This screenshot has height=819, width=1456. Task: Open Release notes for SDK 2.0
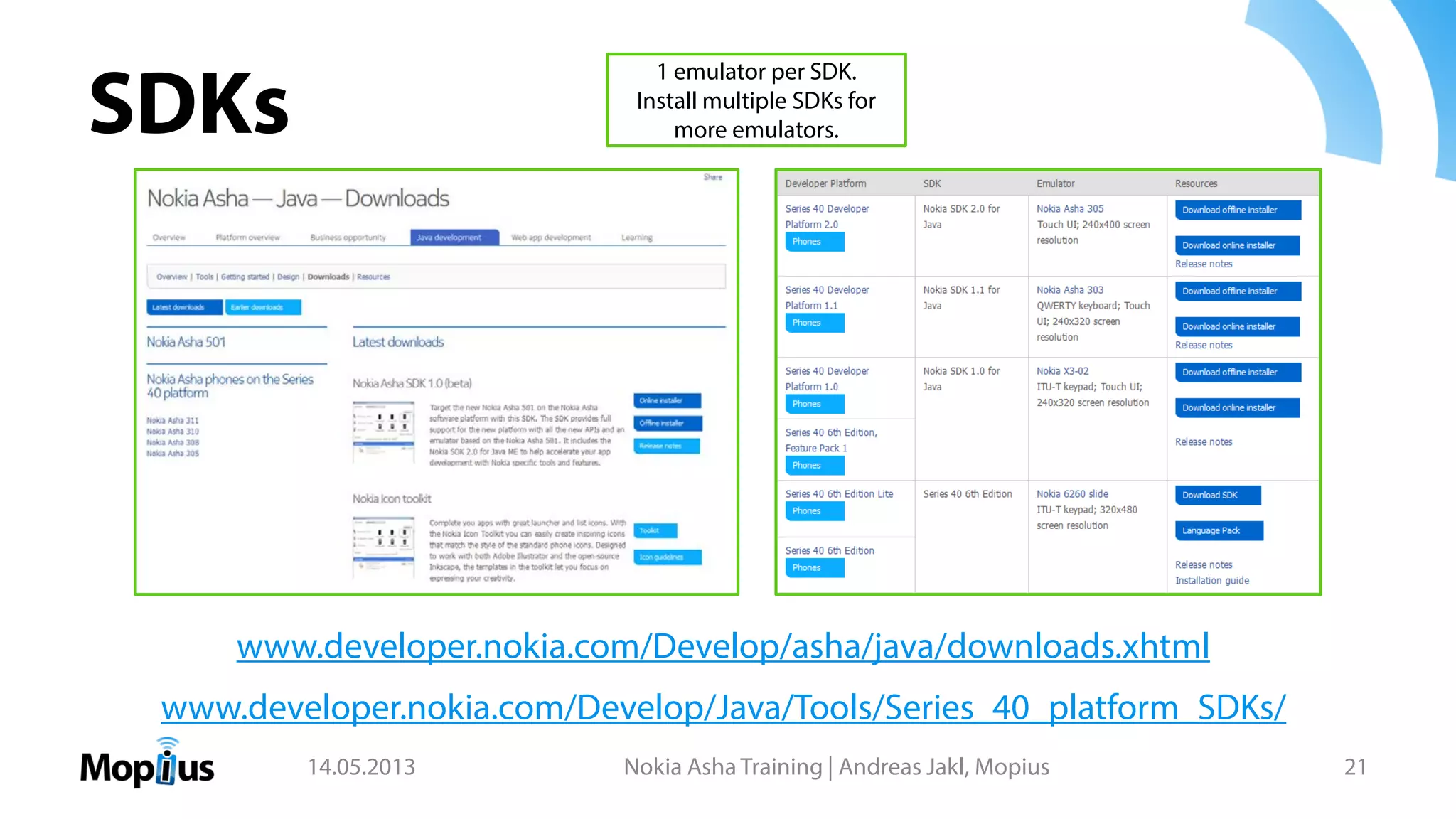point(1204,264)
